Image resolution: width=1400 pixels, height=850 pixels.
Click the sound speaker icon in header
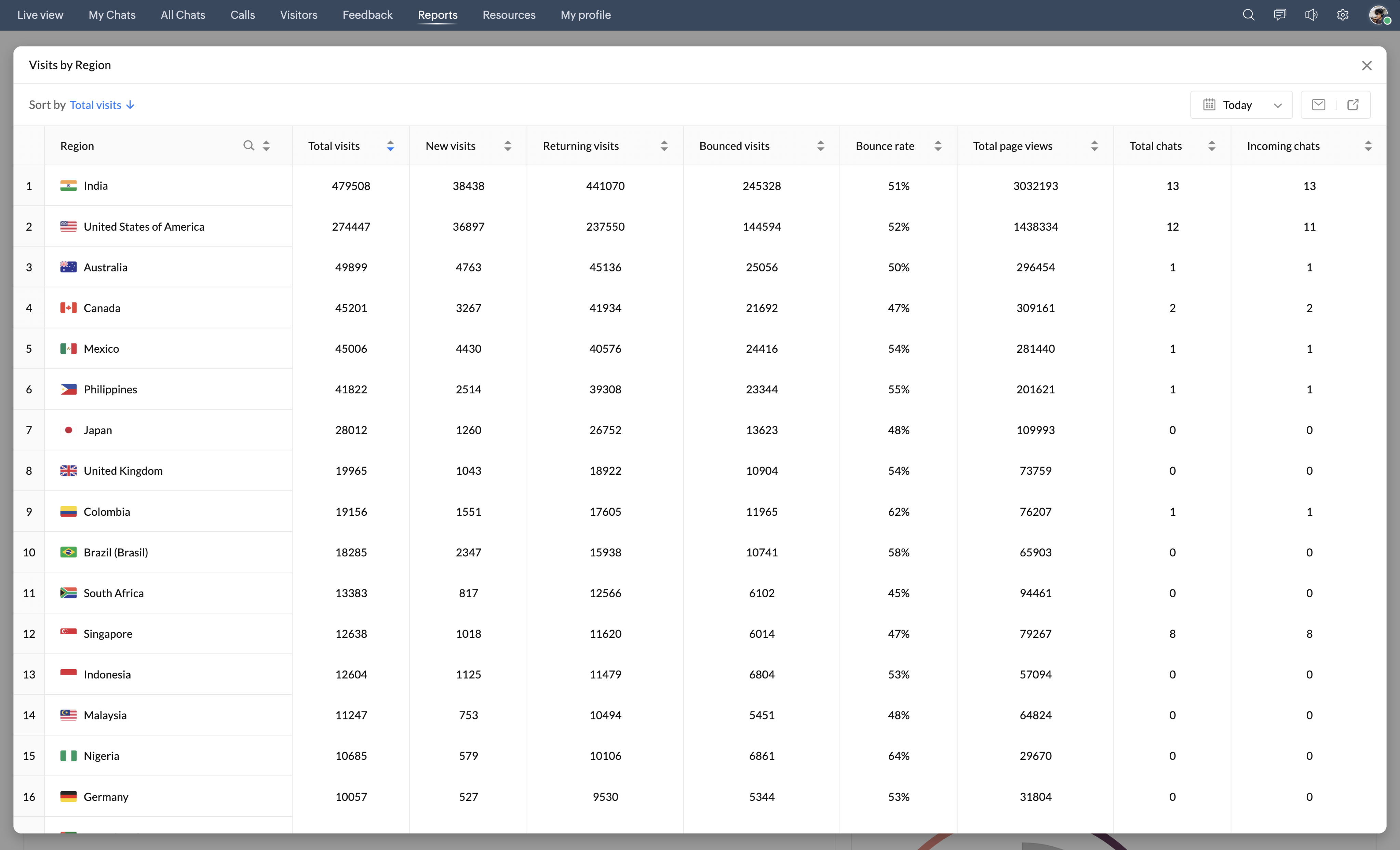click(1311, 15)
